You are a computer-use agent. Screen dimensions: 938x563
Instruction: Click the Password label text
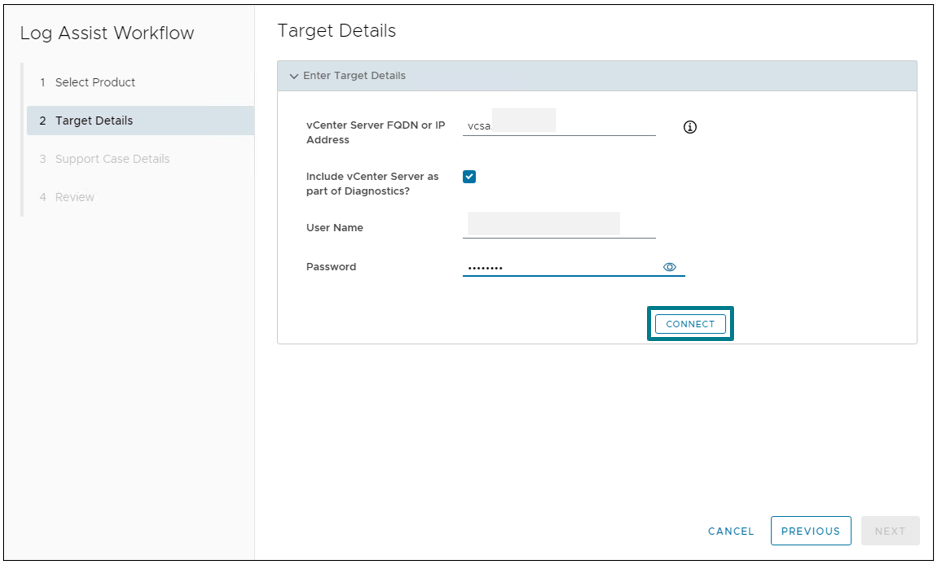pyautogui.click(x=331, y=267)
